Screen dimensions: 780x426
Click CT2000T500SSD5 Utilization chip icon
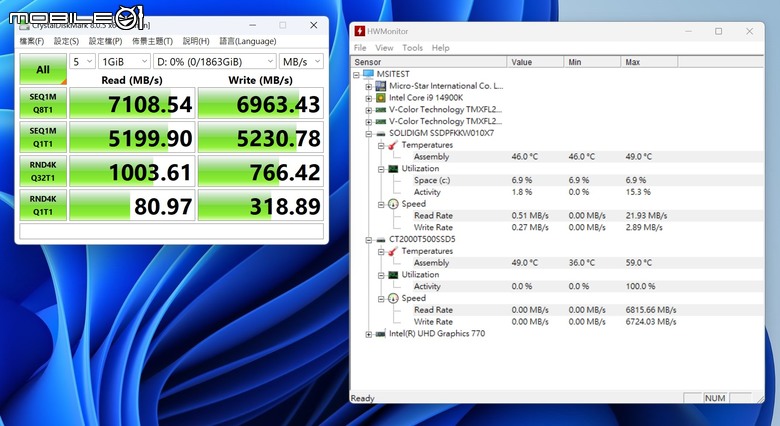(x=393, y=275)
